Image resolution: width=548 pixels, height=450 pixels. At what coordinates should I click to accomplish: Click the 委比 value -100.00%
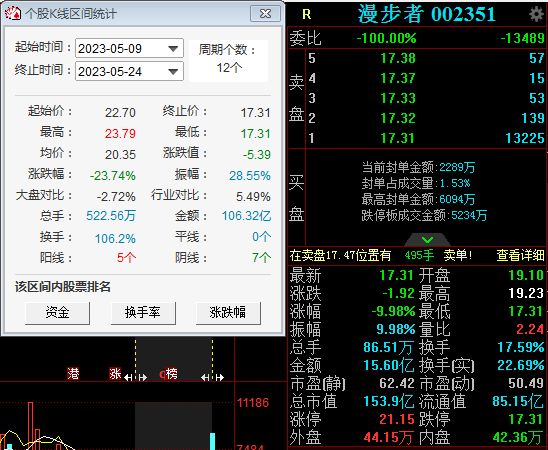386,38
